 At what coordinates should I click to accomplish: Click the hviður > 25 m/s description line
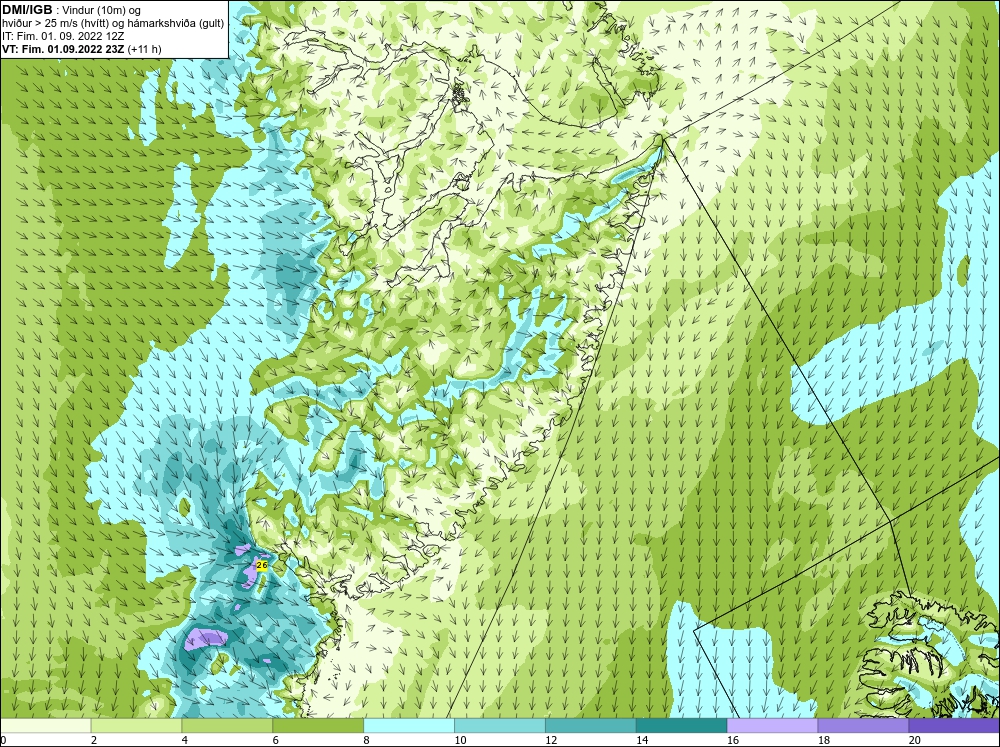point(113,24)
